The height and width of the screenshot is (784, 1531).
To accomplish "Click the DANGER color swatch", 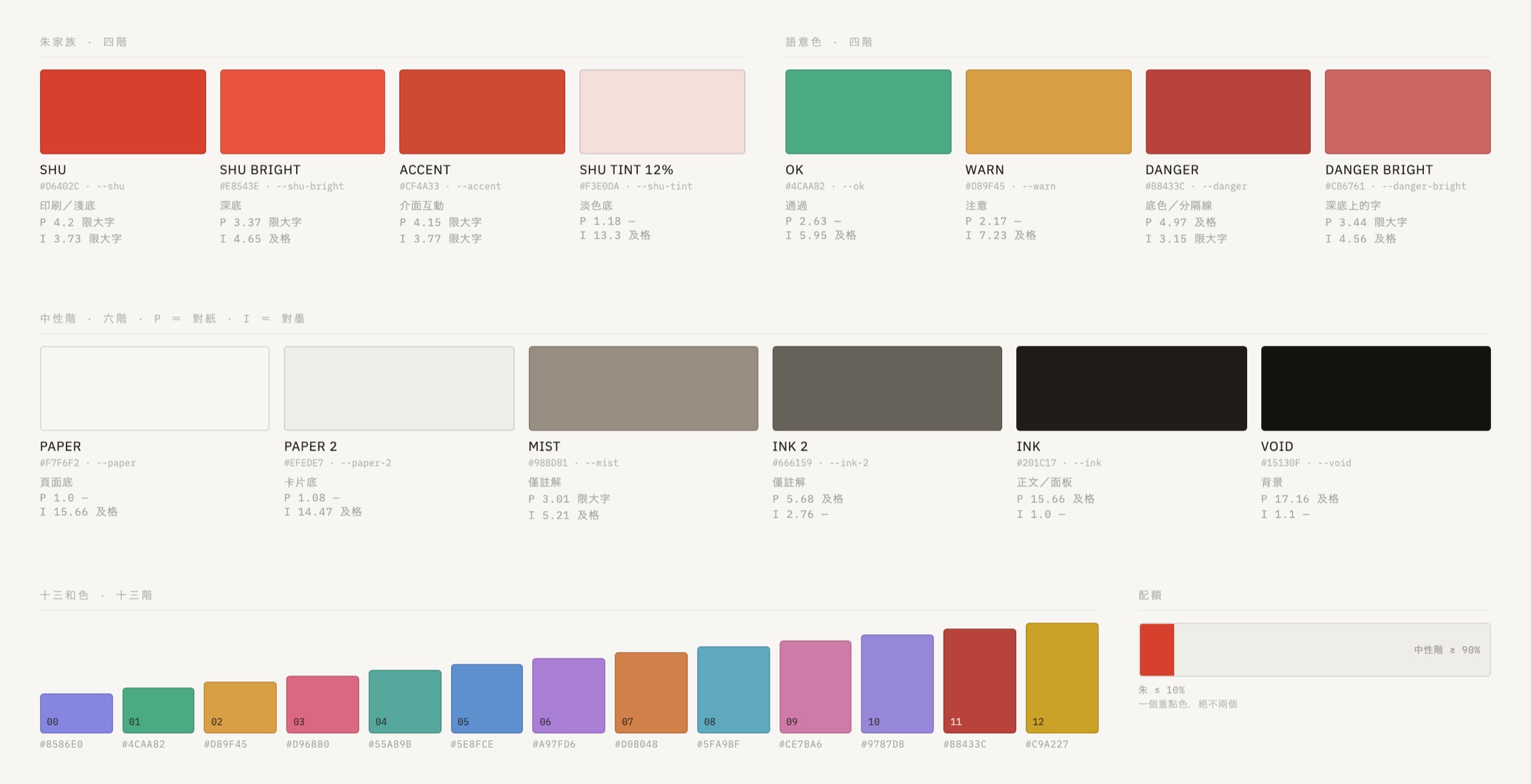I will (1228, 112).
